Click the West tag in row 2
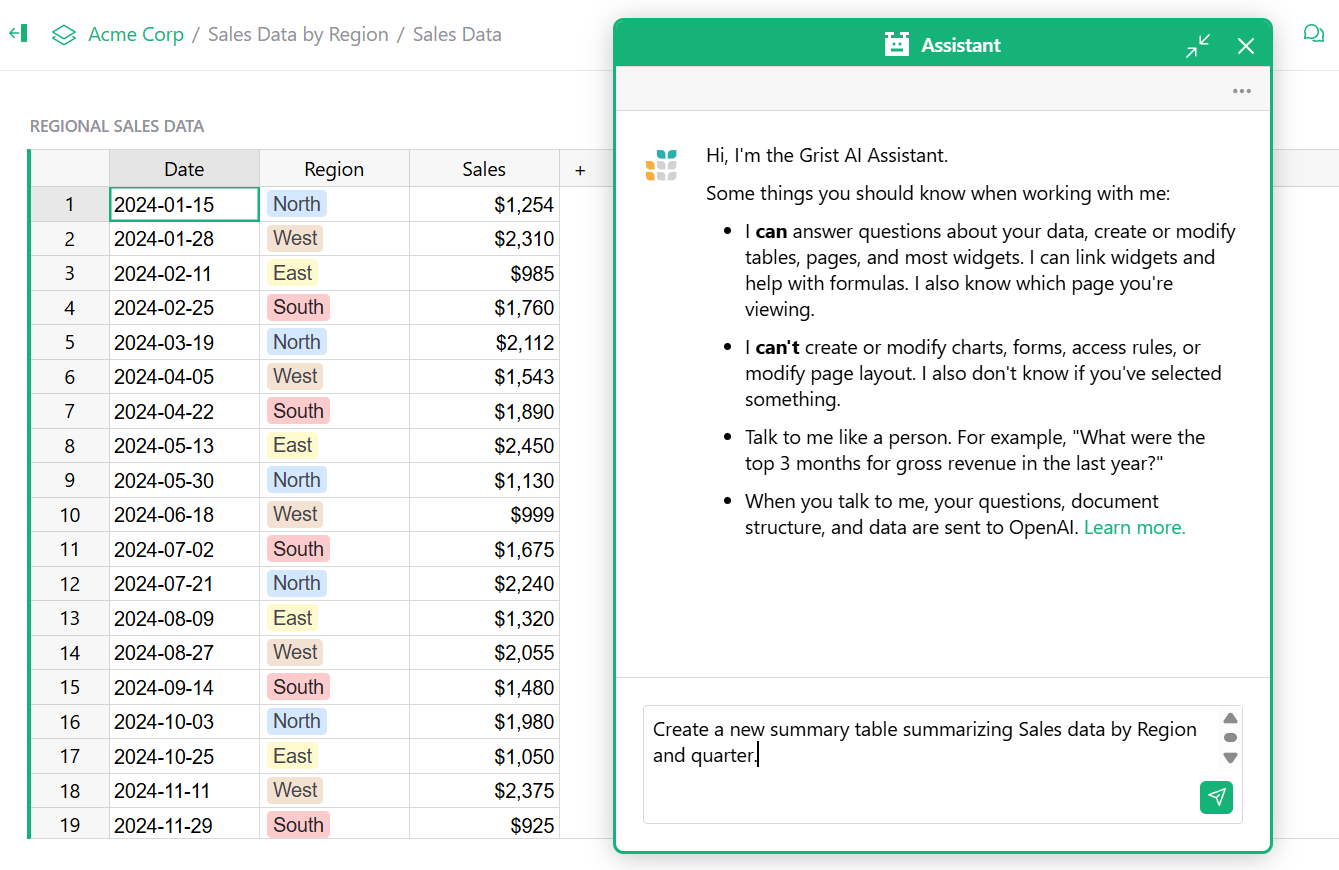This screenshot has height=870, width=1339. click(295, 238)
